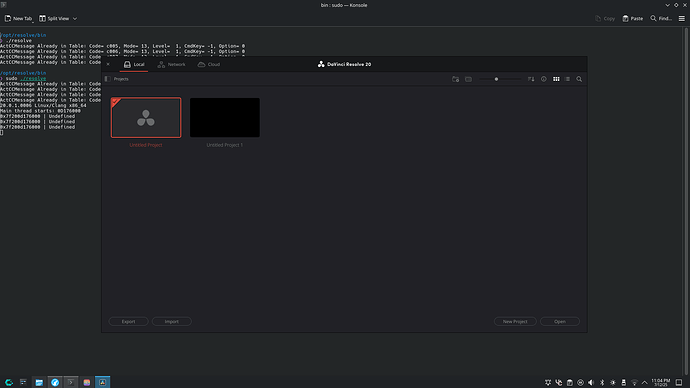690x388 pixels.
Task: Open the Dolphin file manager taskbar icon
Action: coord(39,382)
